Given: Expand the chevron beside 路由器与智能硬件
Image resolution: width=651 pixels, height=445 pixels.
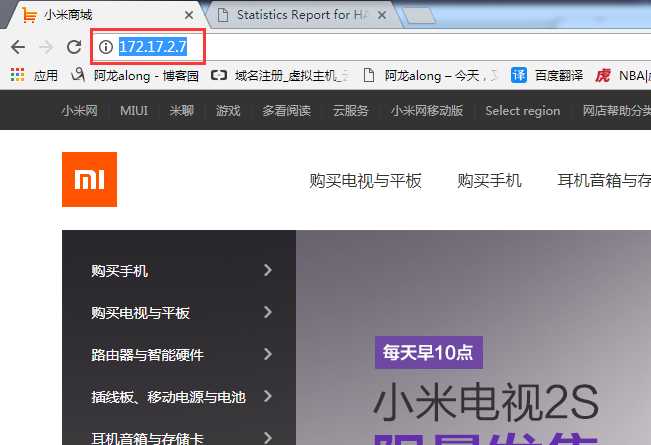Looking at the screenshot, I should click(x=268, y=354).
